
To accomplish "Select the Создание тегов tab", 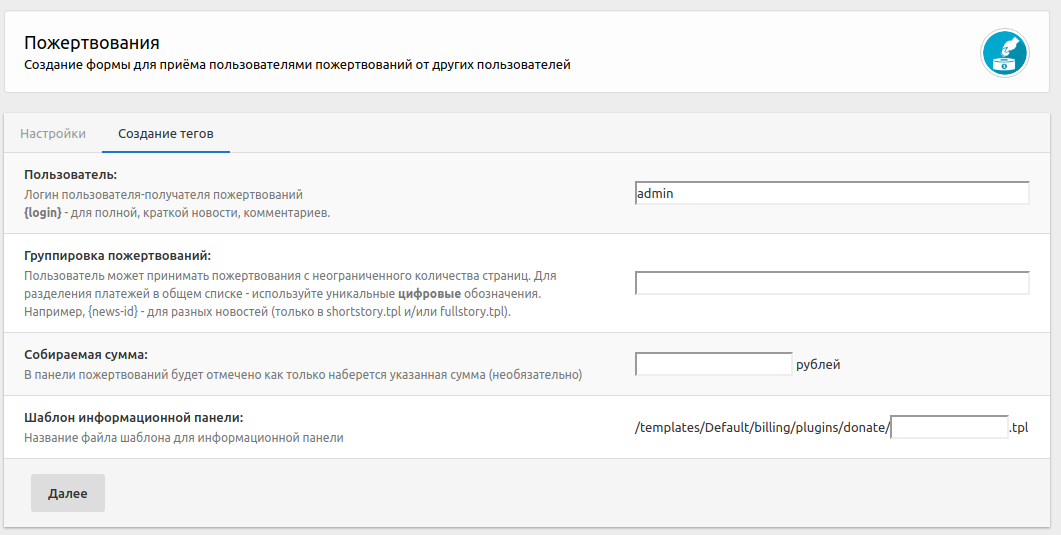I will click(x=165, y=133).
